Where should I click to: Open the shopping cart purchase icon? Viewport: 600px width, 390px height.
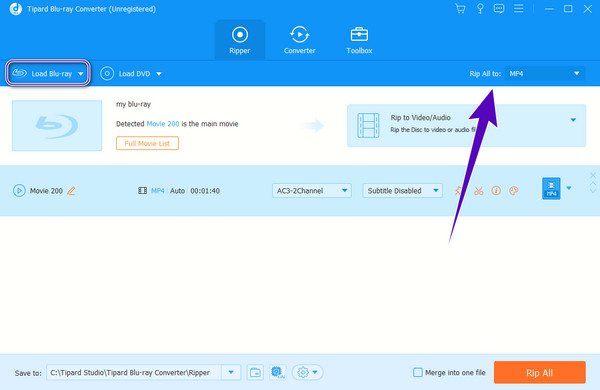click(460, 8)
